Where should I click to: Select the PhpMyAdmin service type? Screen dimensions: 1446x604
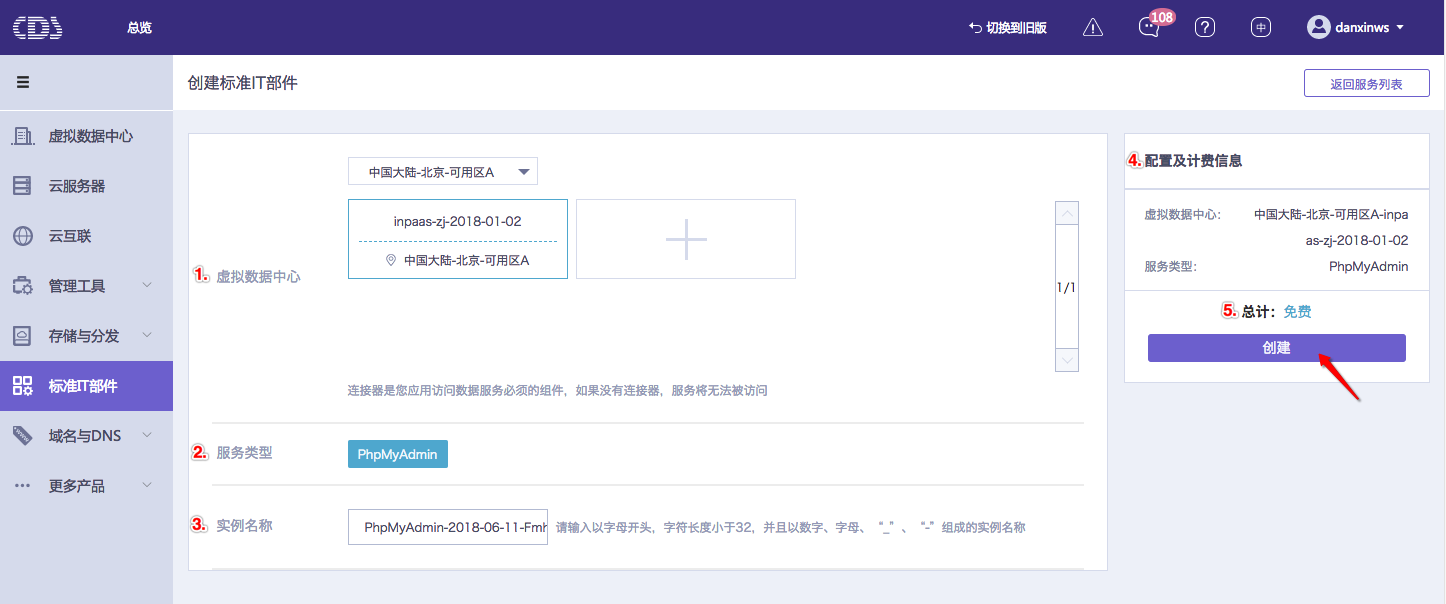[398, 454]
